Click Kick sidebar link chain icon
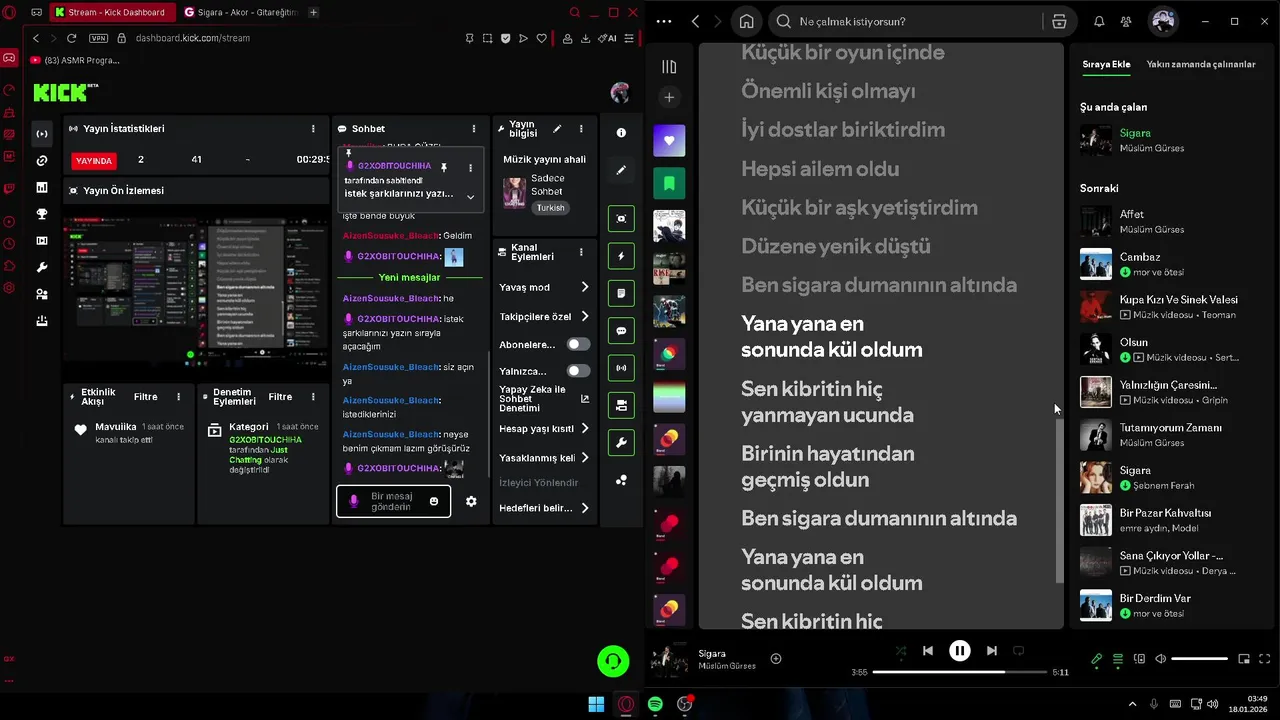The image size is (1280, 720). 42,161
